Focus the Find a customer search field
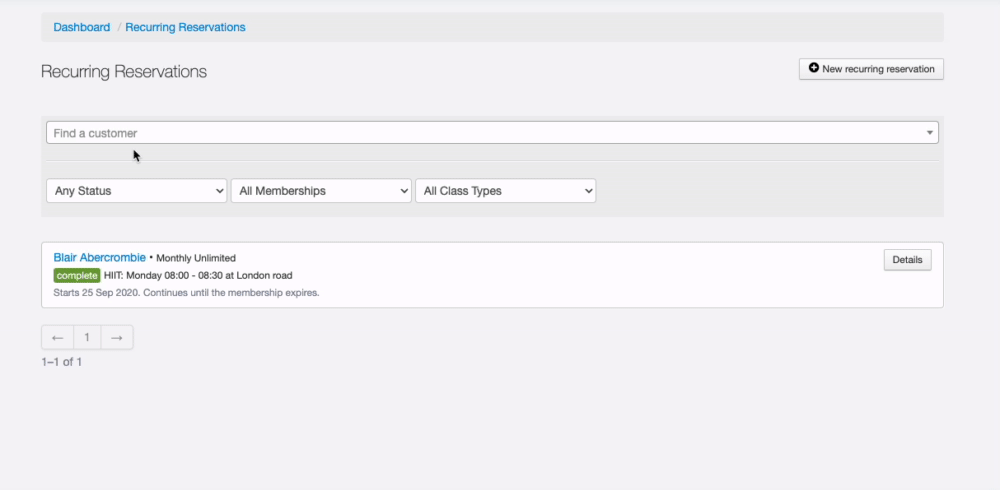Screen dimensions: 1000x490 [x=480, y=133]
